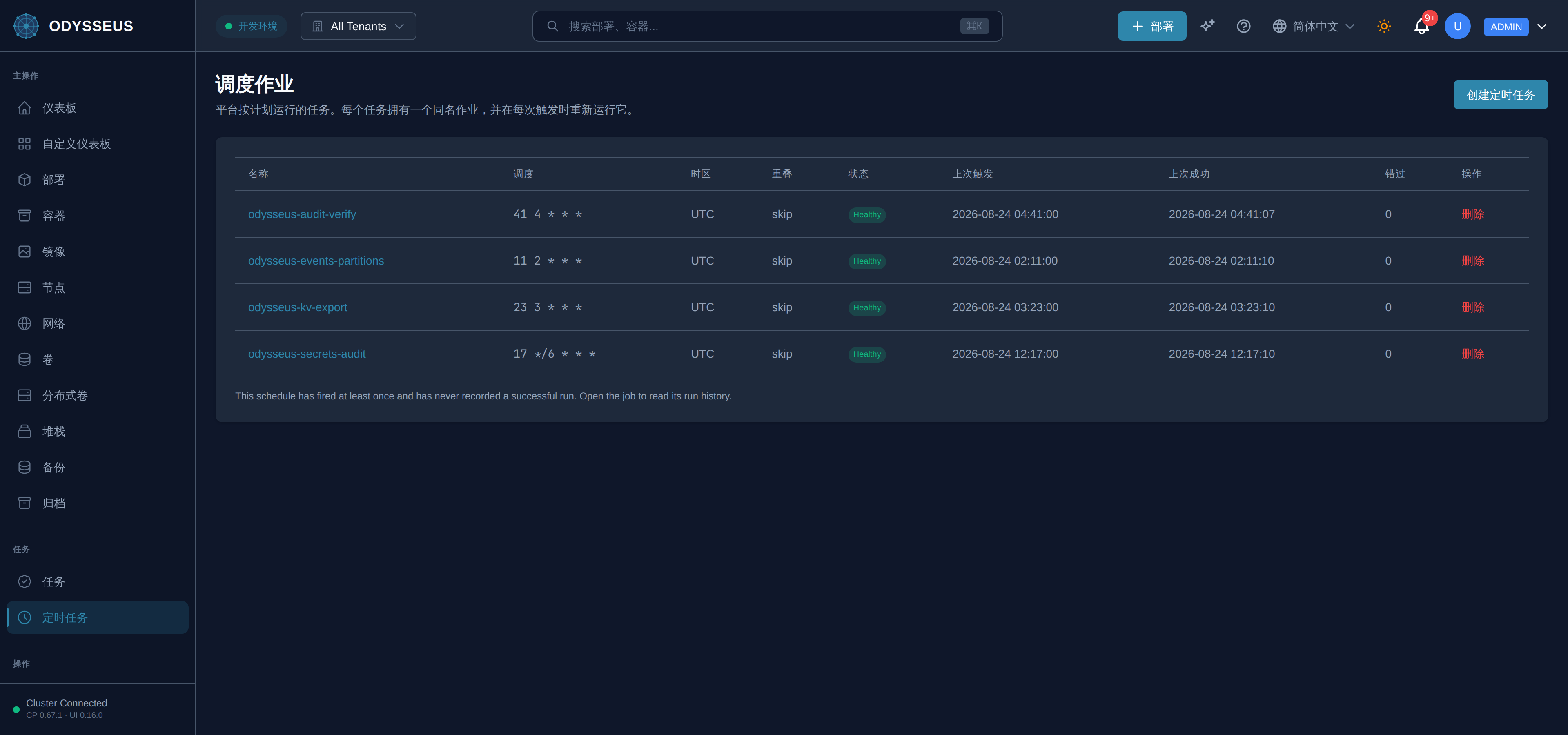Open the 仪表板 dashboard sidebar item

click(x=98, y=108)
